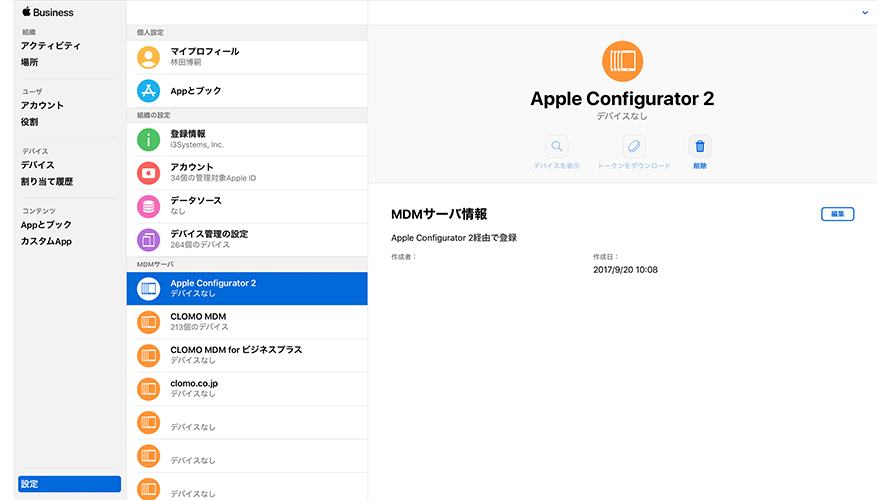Open 役割 in the sidebar

[29, 122]
